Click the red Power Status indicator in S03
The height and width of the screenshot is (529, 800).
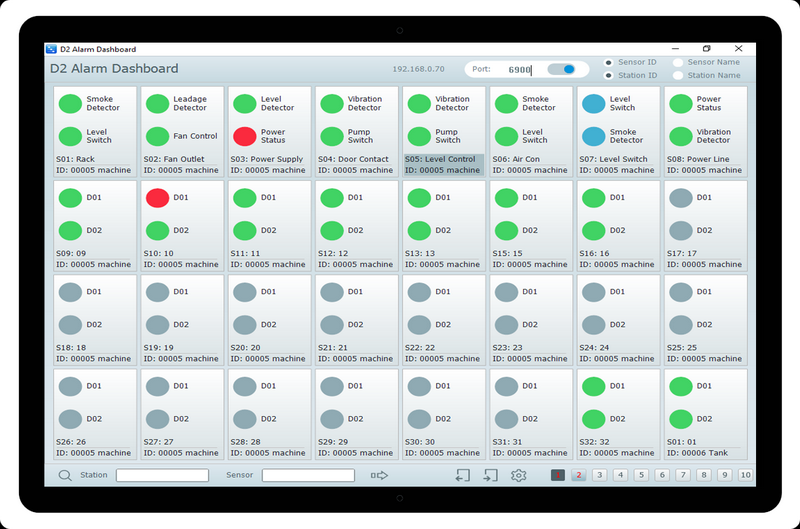(x=244, y=136)
